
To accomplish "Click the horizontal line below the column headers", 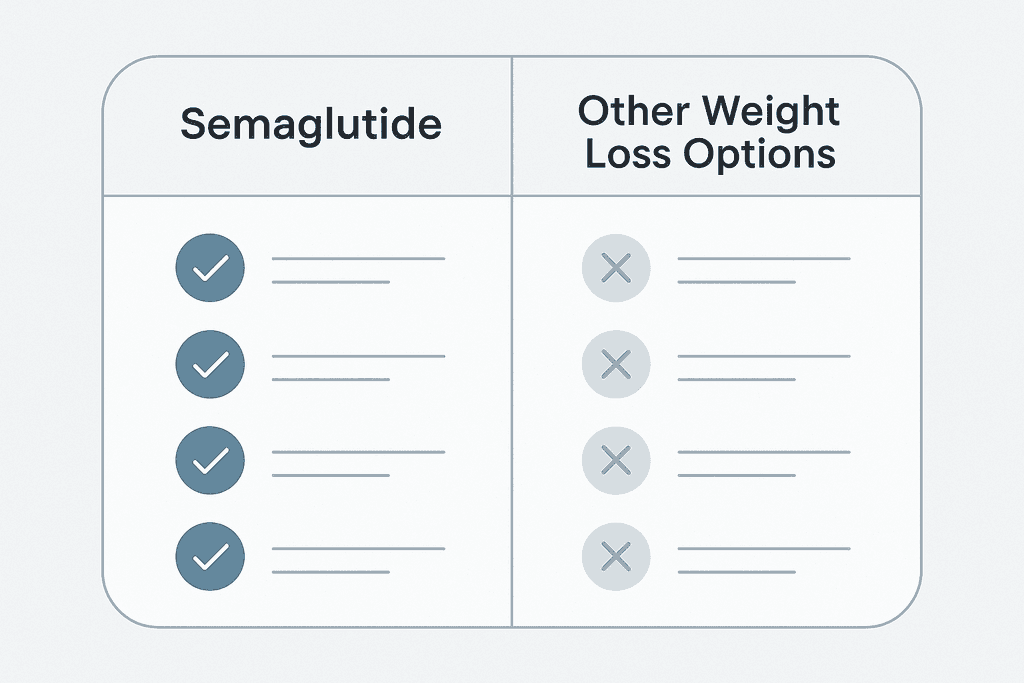I will [512, 195].
